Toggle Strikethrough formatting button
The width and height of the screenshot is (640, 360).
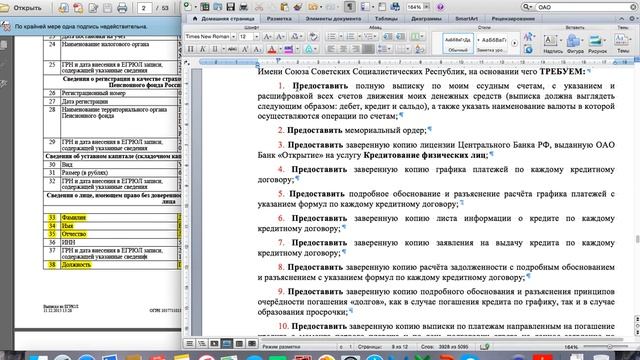coord(232,49)
